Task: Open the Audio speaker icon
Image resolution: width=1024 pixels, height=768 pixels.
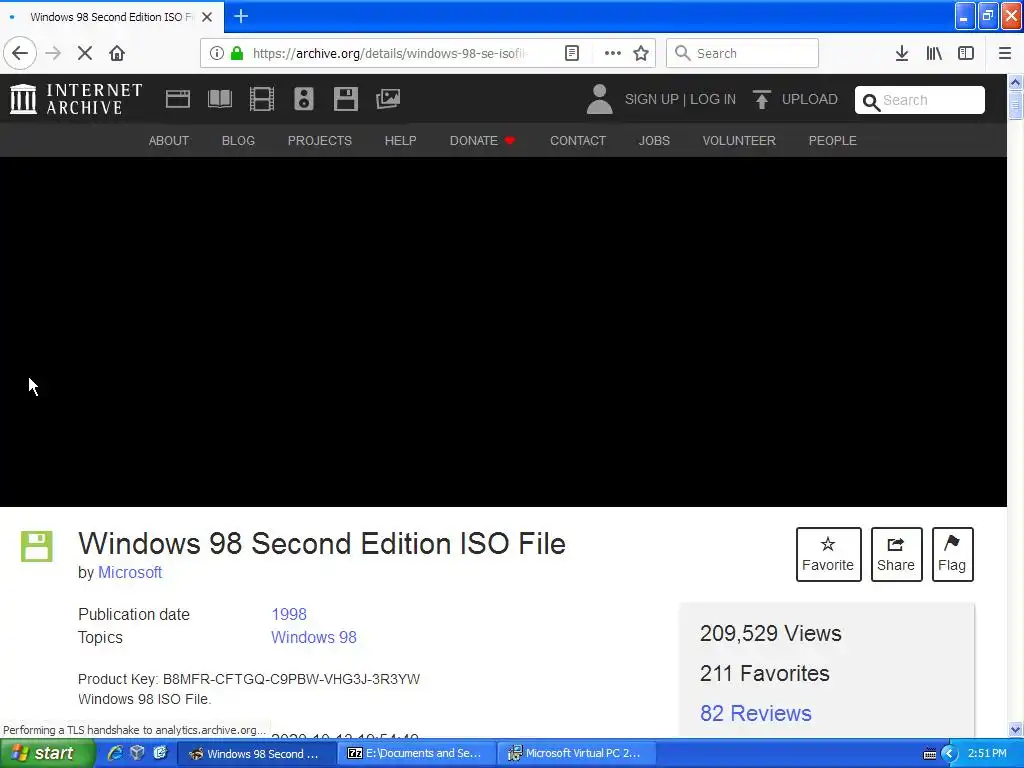Action: click(x=304, y=99)
